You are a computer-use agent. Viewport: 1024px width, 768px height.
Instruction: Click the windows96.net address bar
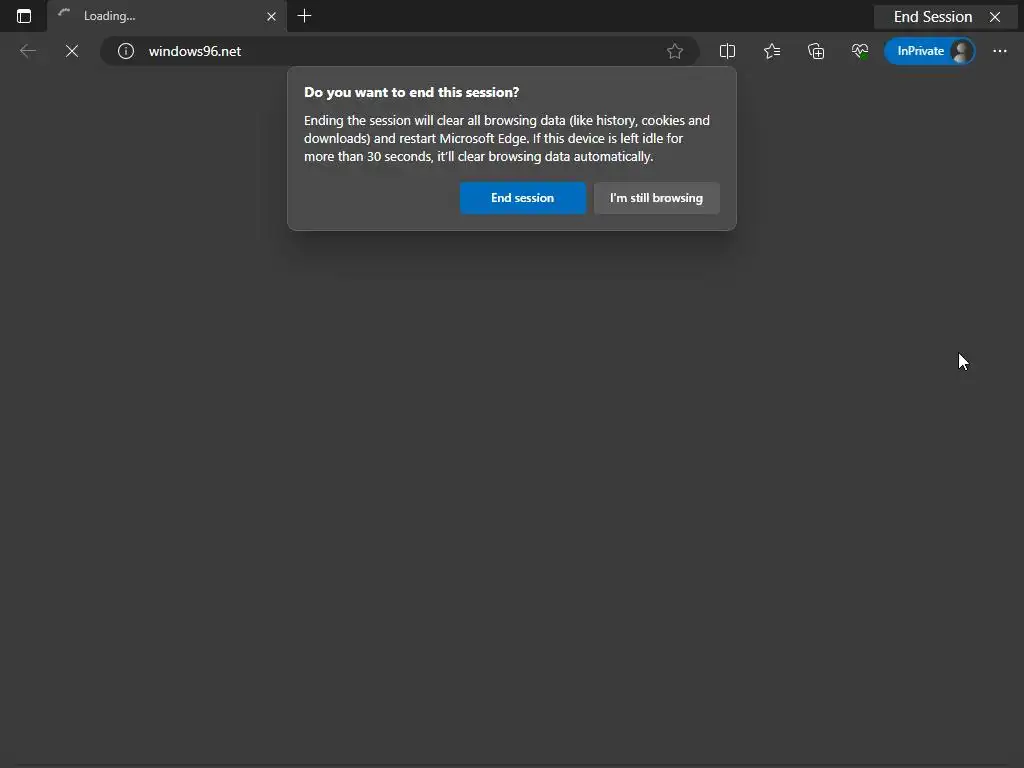[399, 51]
